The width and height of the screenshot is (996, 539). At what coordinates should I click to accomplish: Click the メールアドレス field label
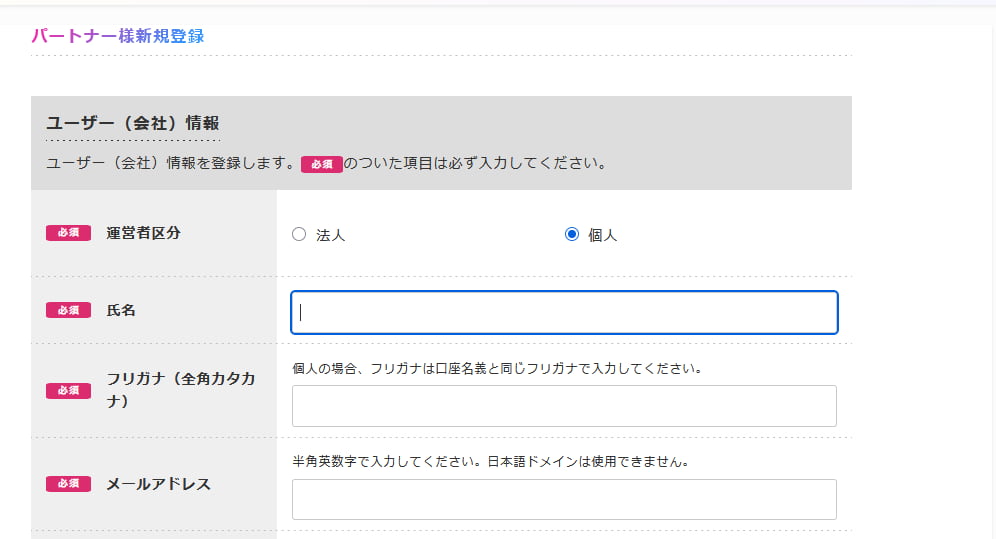coord(159,484)
